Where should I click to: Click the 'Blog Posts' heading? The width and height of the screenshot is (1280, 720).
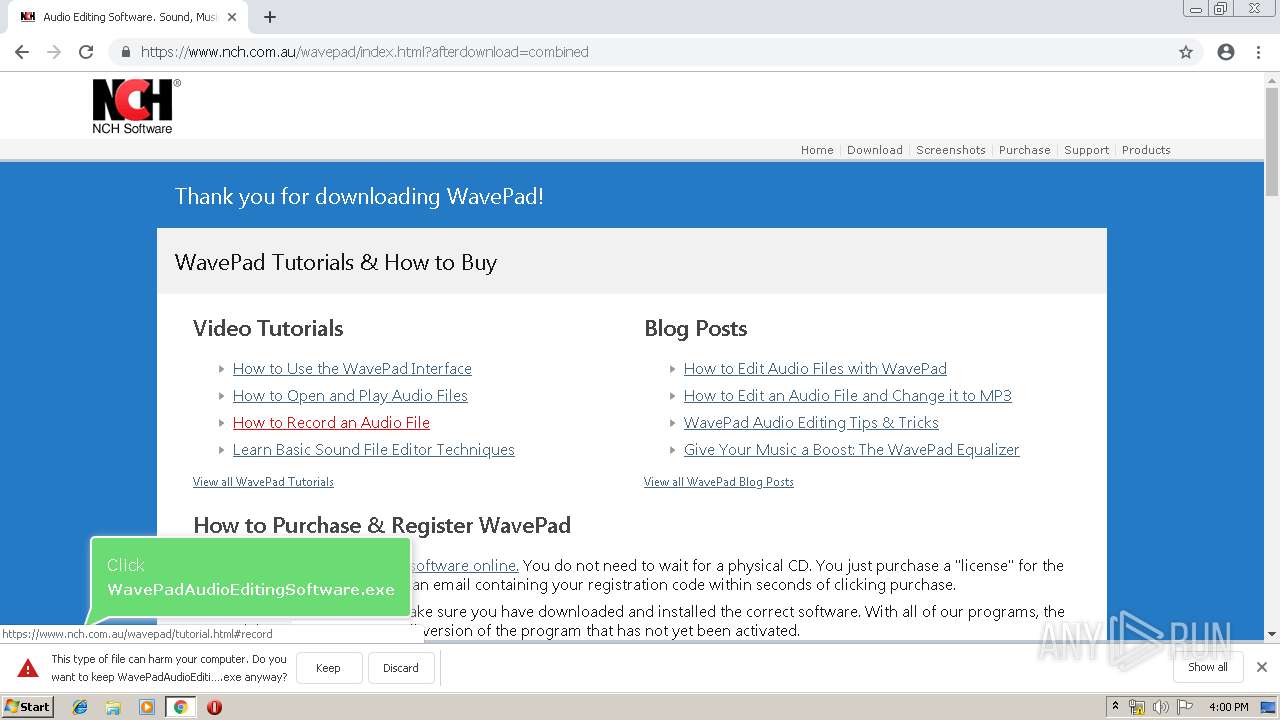point(696,328)
